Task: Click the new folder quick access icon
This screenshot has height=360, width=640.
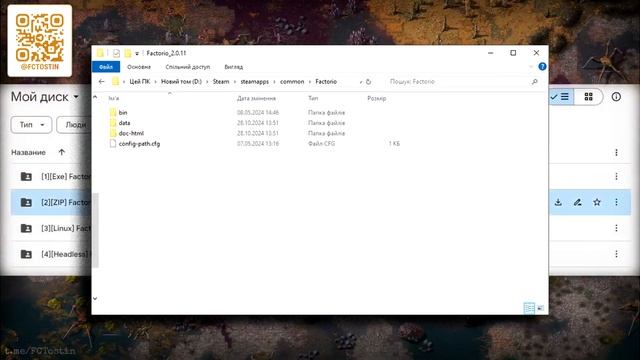Action: point(128,53)
